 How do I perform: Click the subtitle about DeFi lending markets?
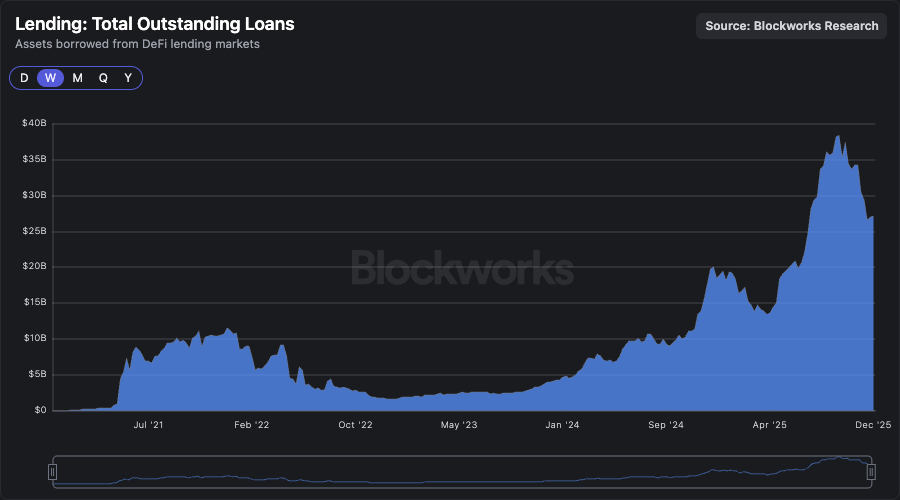(137, 44)
